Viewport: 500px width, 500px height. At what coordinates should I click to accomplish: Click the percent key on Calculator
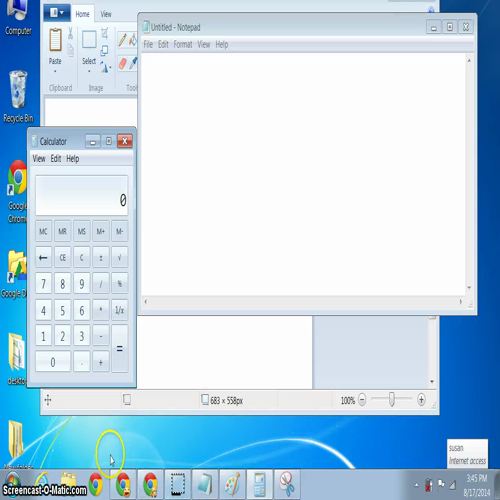click(x=120, y=284)
